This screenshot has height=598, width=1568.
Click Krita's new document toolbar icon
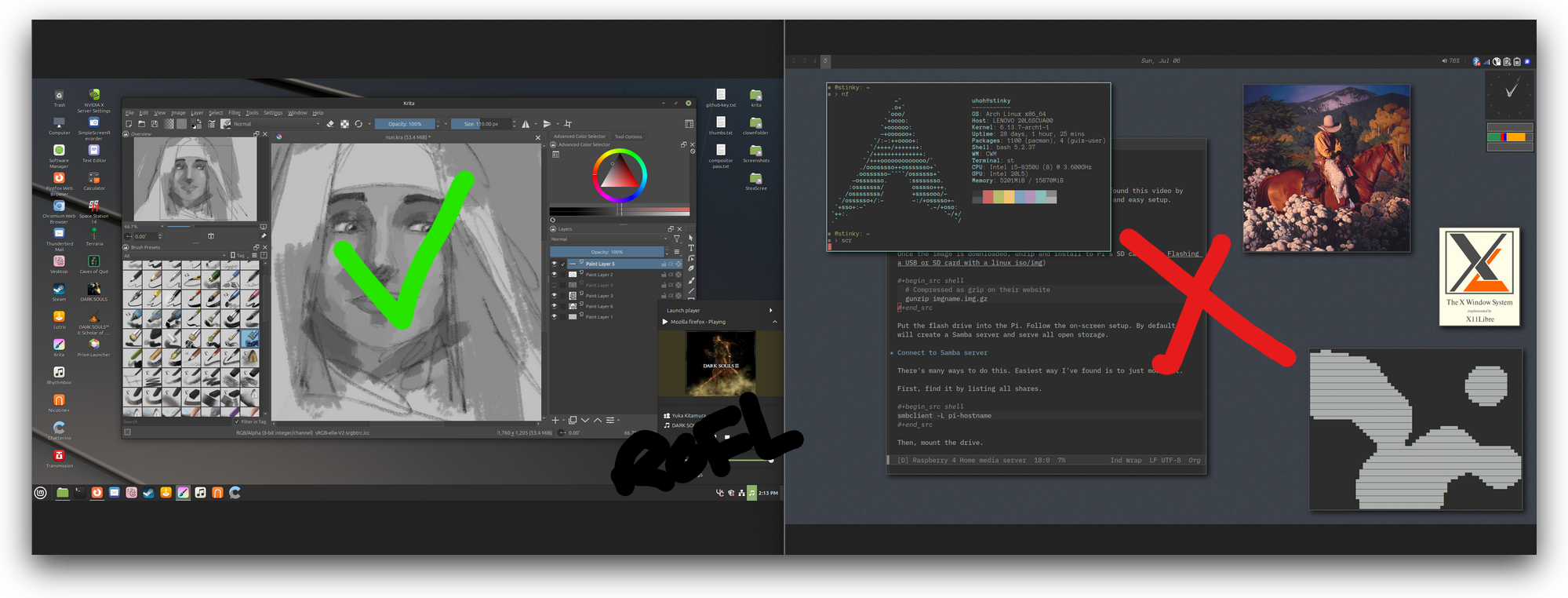click(x=129, y=124)
